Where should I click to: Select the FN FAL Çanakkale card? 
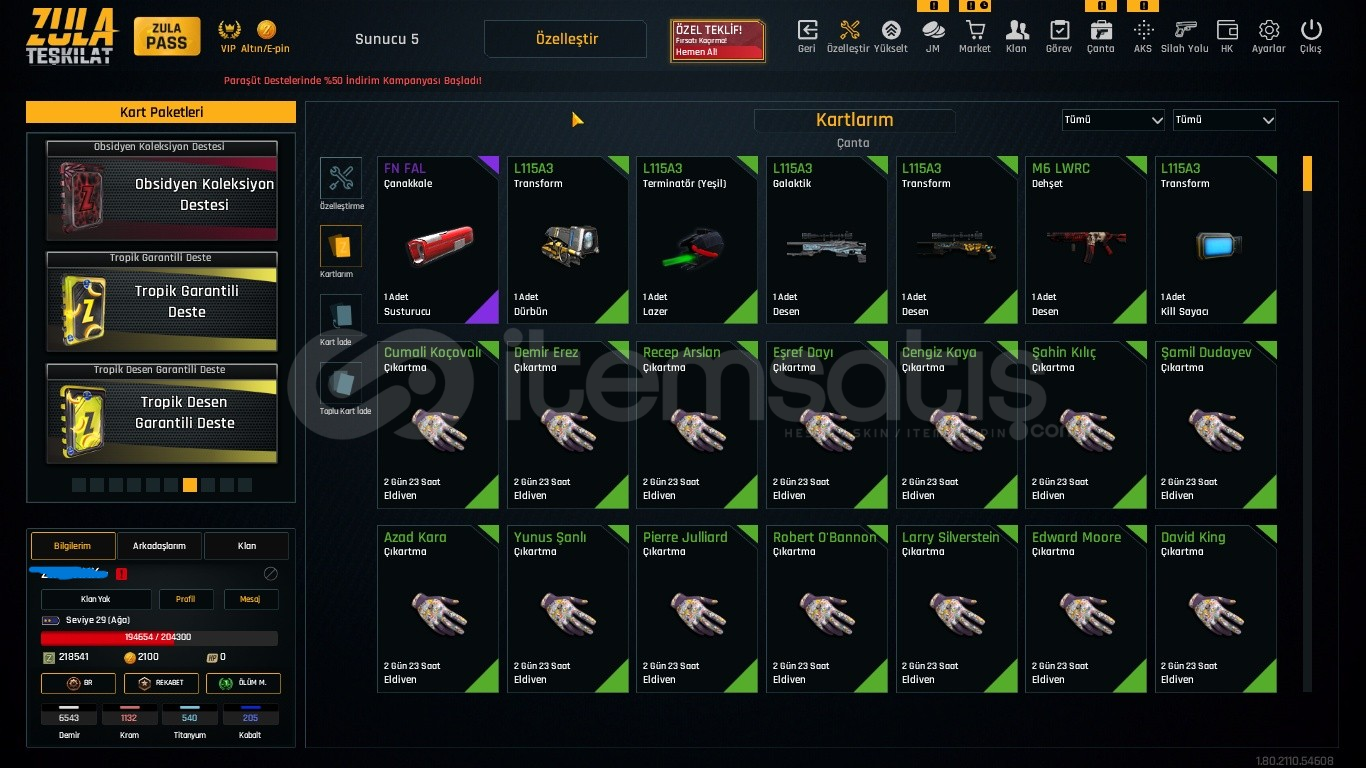(x=438, y=240)
